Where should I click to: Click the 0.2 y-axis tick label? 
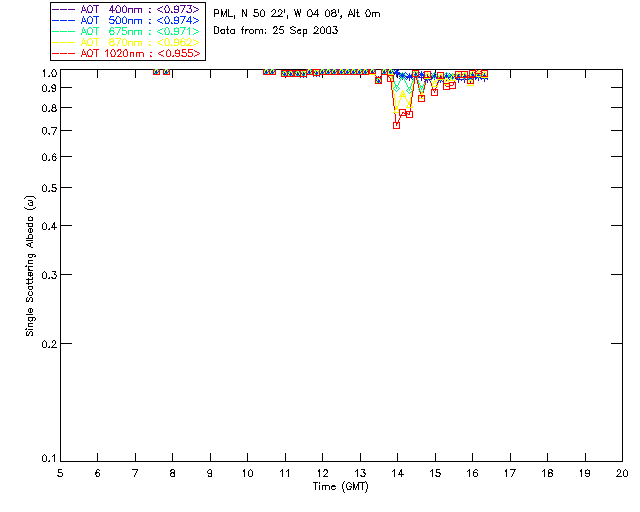pos(49,344)
